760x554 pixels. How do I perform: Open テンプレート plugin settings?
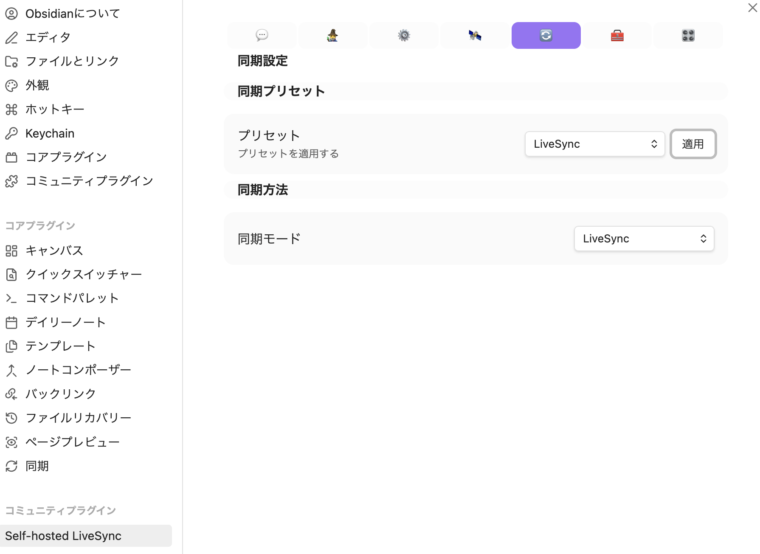point(60,346)
